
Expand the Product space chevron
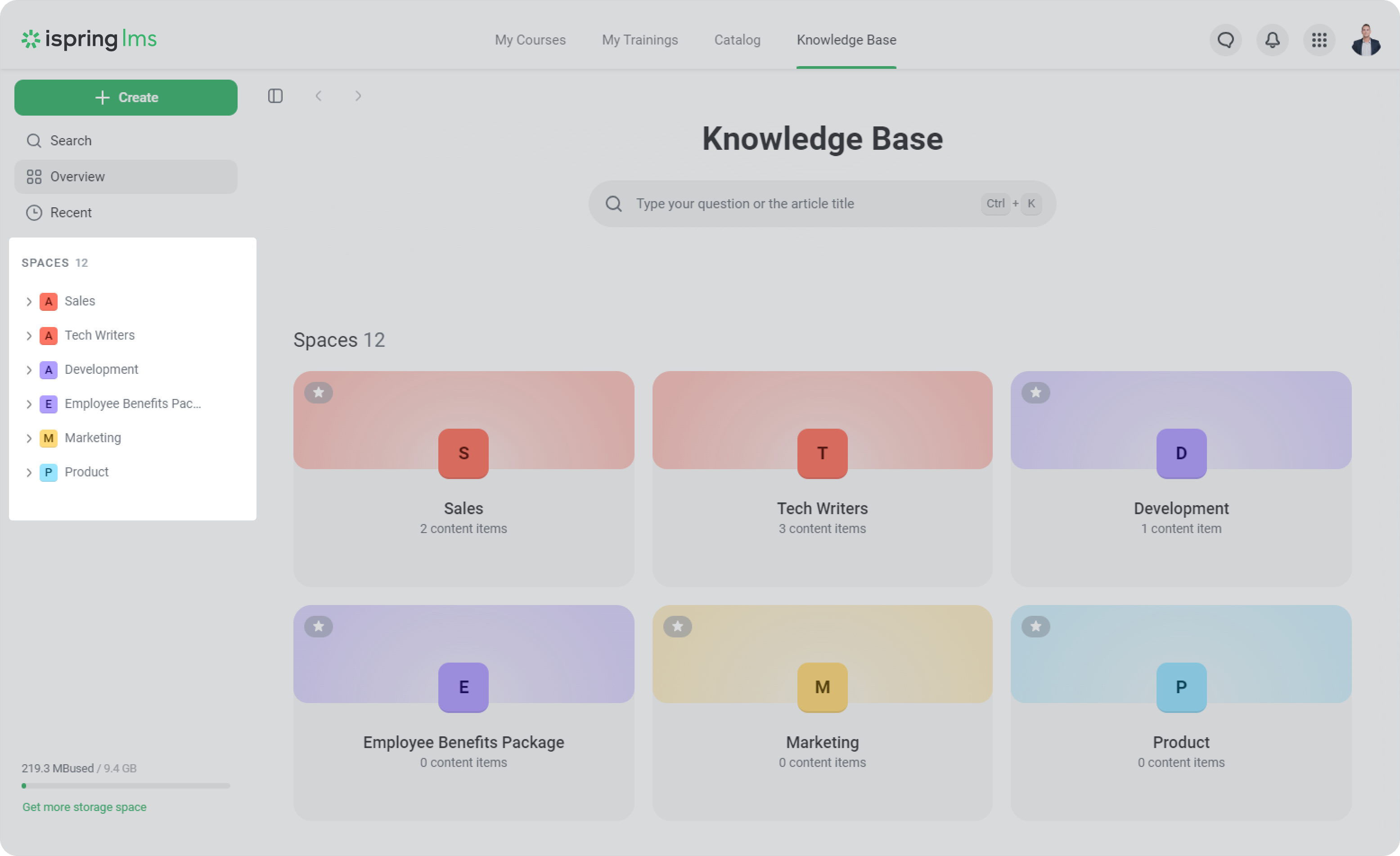point(28,473)
